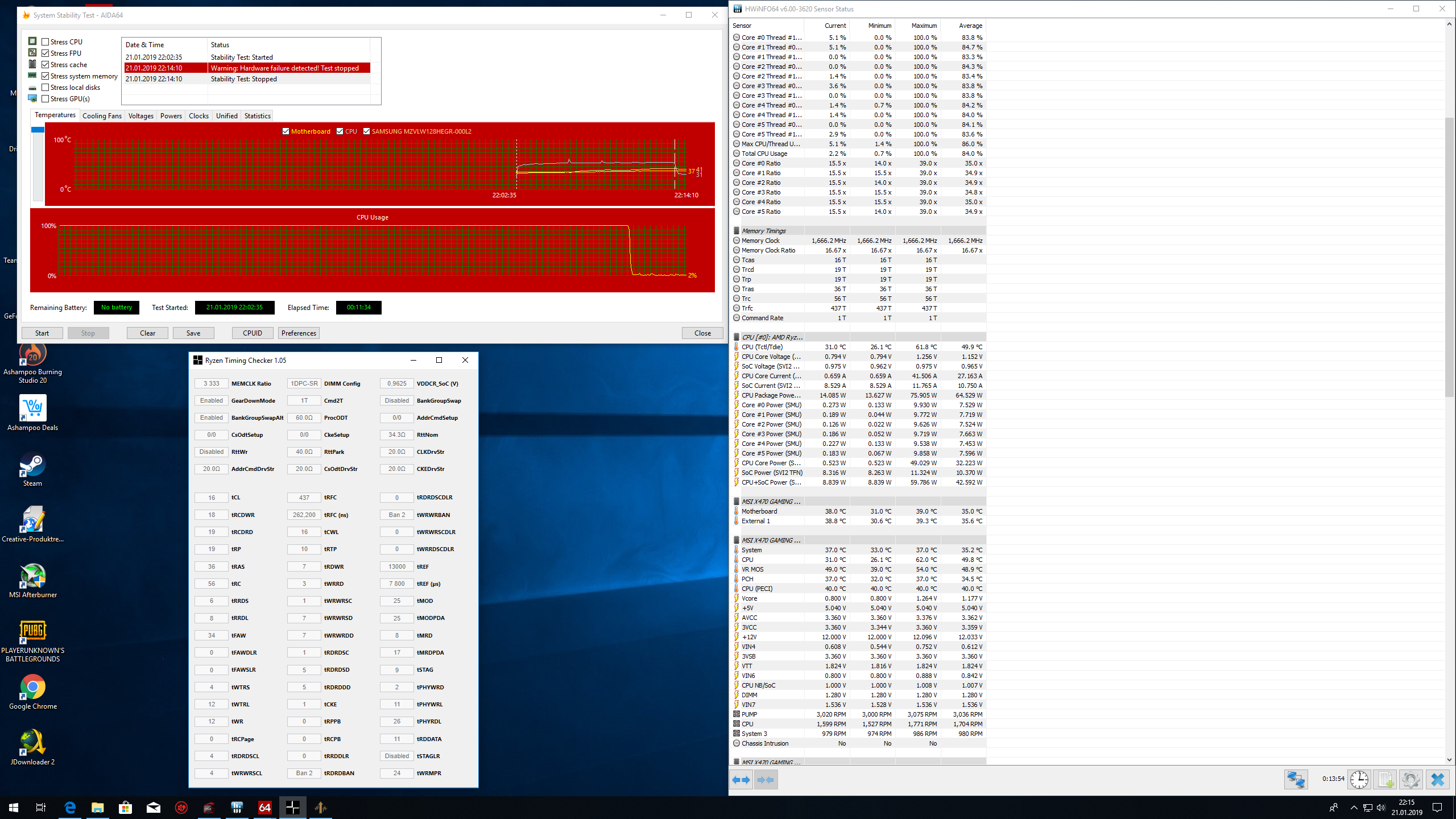Enable the Stress CPU checkbox
This screenshot has width=1456, height=819.
pyautogui.click(x=45, y=42)
